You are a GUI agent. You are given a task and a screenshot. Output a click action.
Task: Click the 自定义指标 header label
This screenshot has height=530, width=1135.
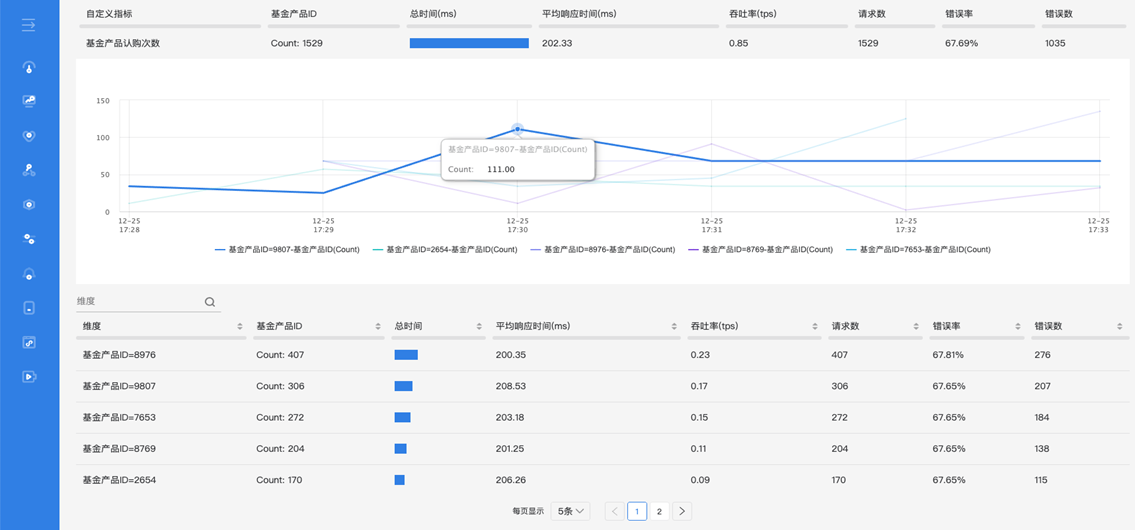click(x=109, y=13)
